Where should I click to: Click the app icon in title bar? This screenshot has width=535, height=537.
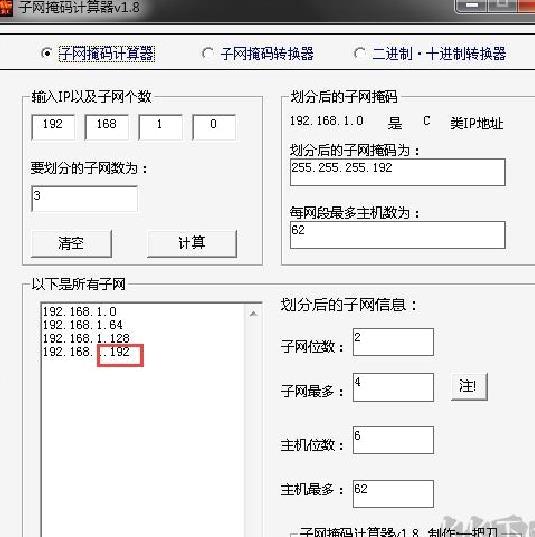[x=5, y=8]
